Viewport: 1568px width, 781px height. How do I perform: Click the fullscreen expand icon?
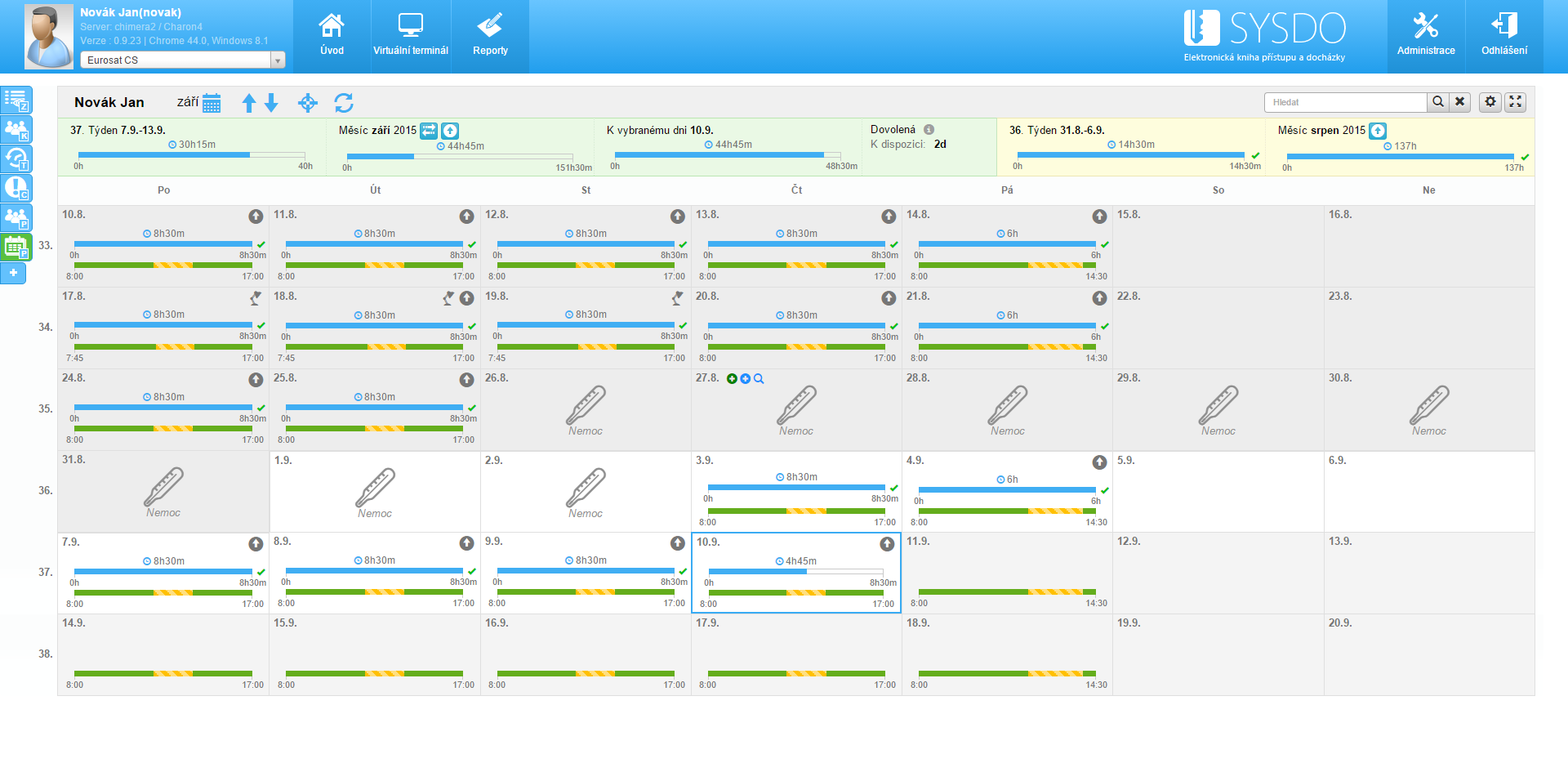1516,102
